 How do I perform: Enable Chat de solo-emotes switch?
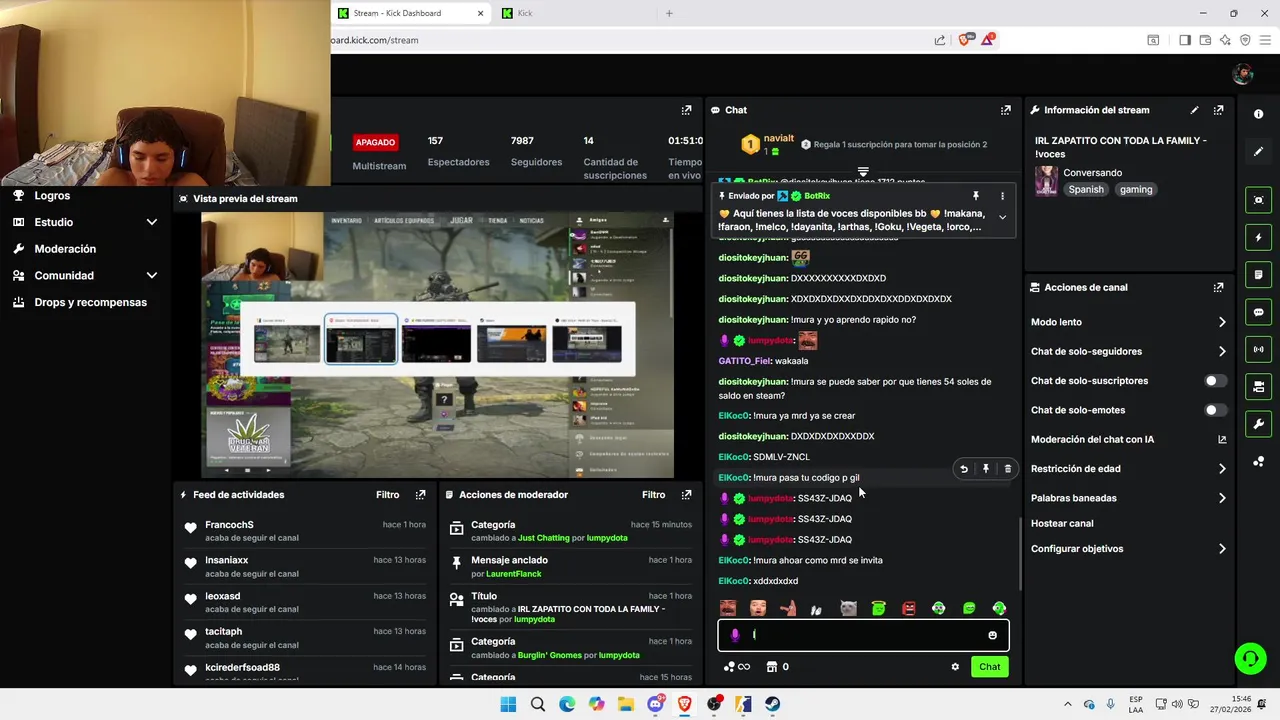pyautogui.click(x=1215, y=410)
